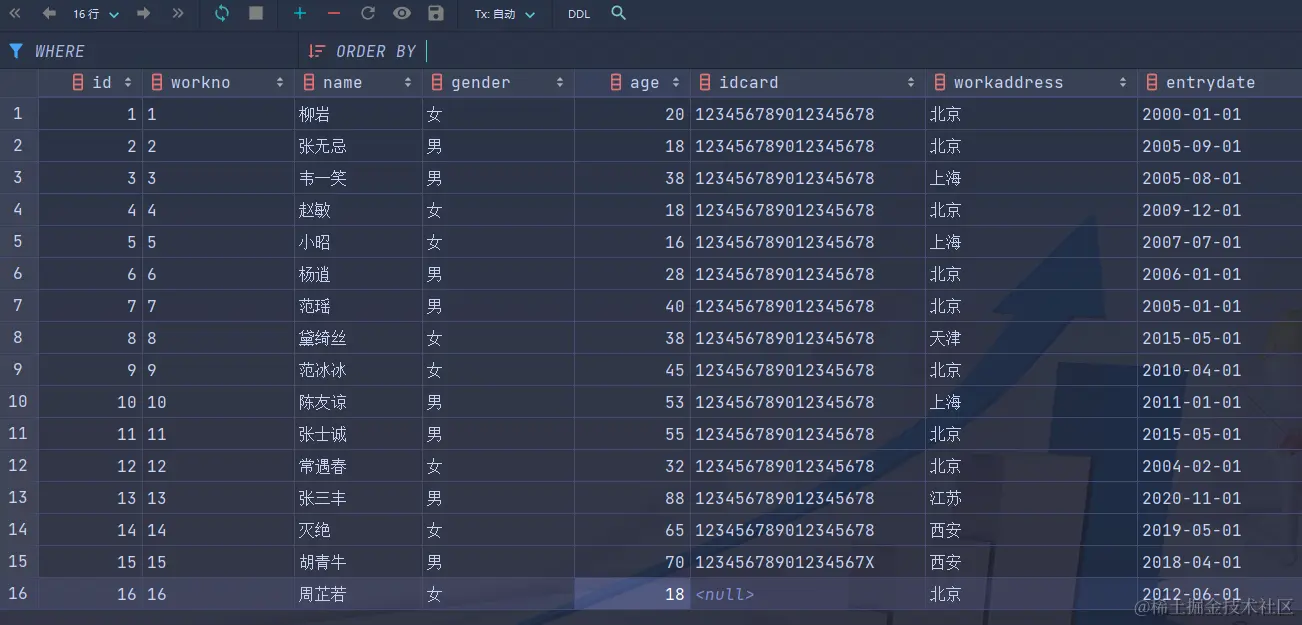The height and width of the screenshot is (625, 1302).
Task: Sort by the workaddress column arrows
Action: (1123, 83)
